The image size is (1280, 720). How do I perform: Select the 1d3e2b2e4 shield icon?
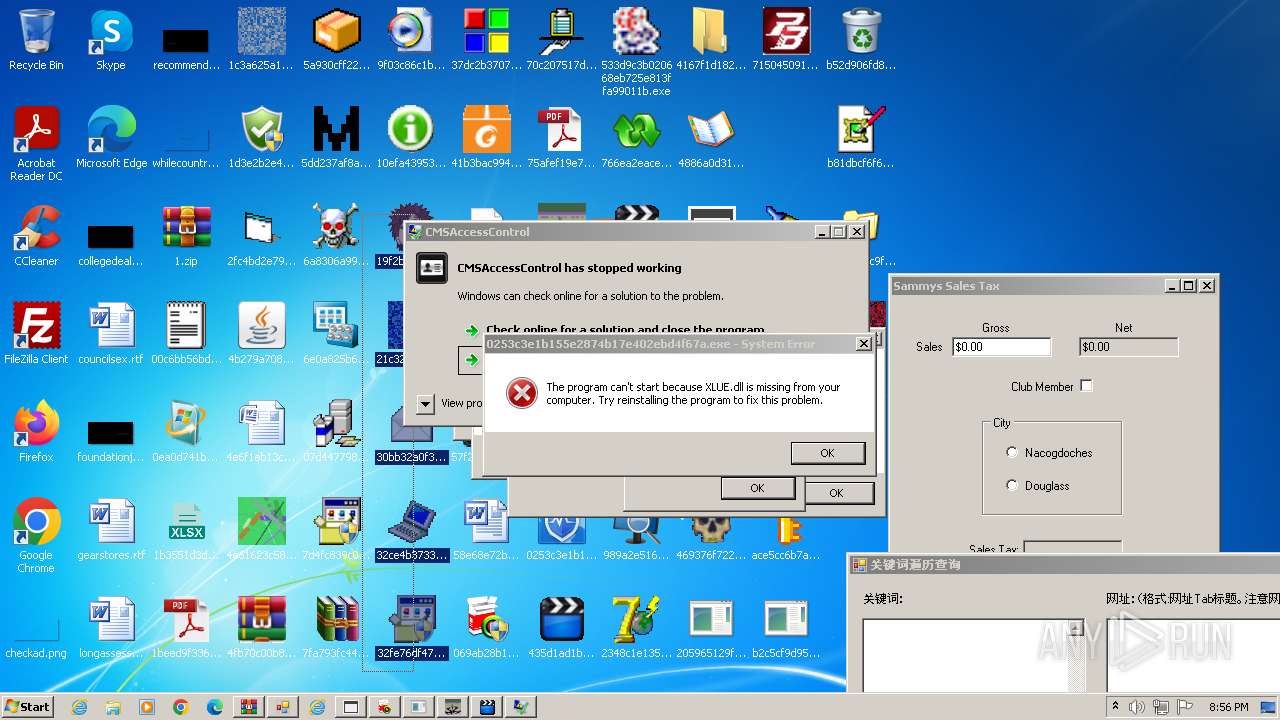point(261,137)
